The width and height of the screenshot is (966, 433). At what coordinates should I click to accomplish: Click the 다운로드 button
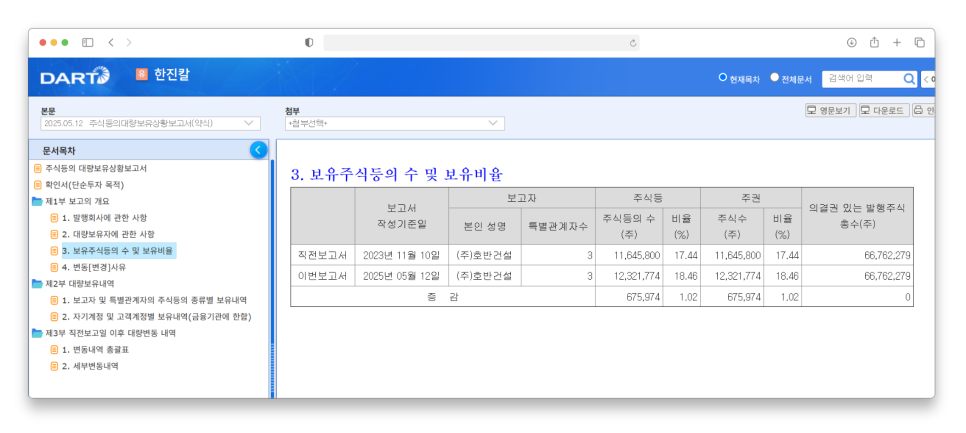coord(883,110)
